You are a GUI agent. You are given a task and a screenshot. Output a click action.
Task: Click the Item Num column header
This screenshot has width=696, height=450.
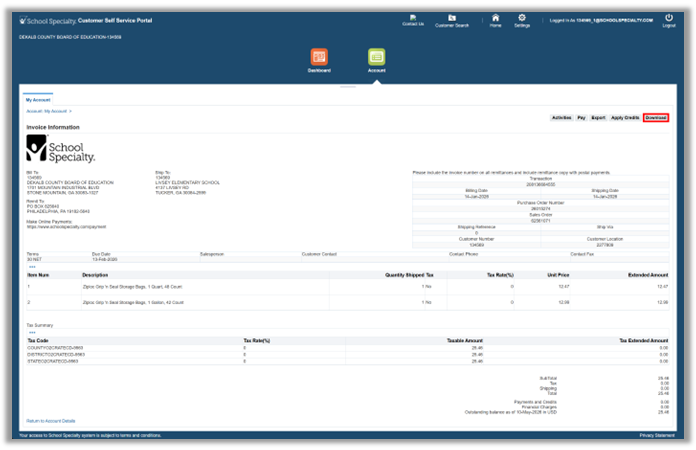[38, 275]
